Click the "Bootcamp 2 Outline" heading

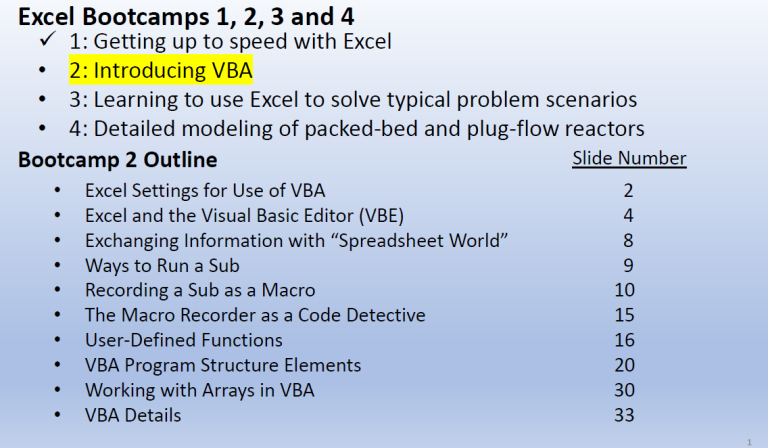point(118,160)
